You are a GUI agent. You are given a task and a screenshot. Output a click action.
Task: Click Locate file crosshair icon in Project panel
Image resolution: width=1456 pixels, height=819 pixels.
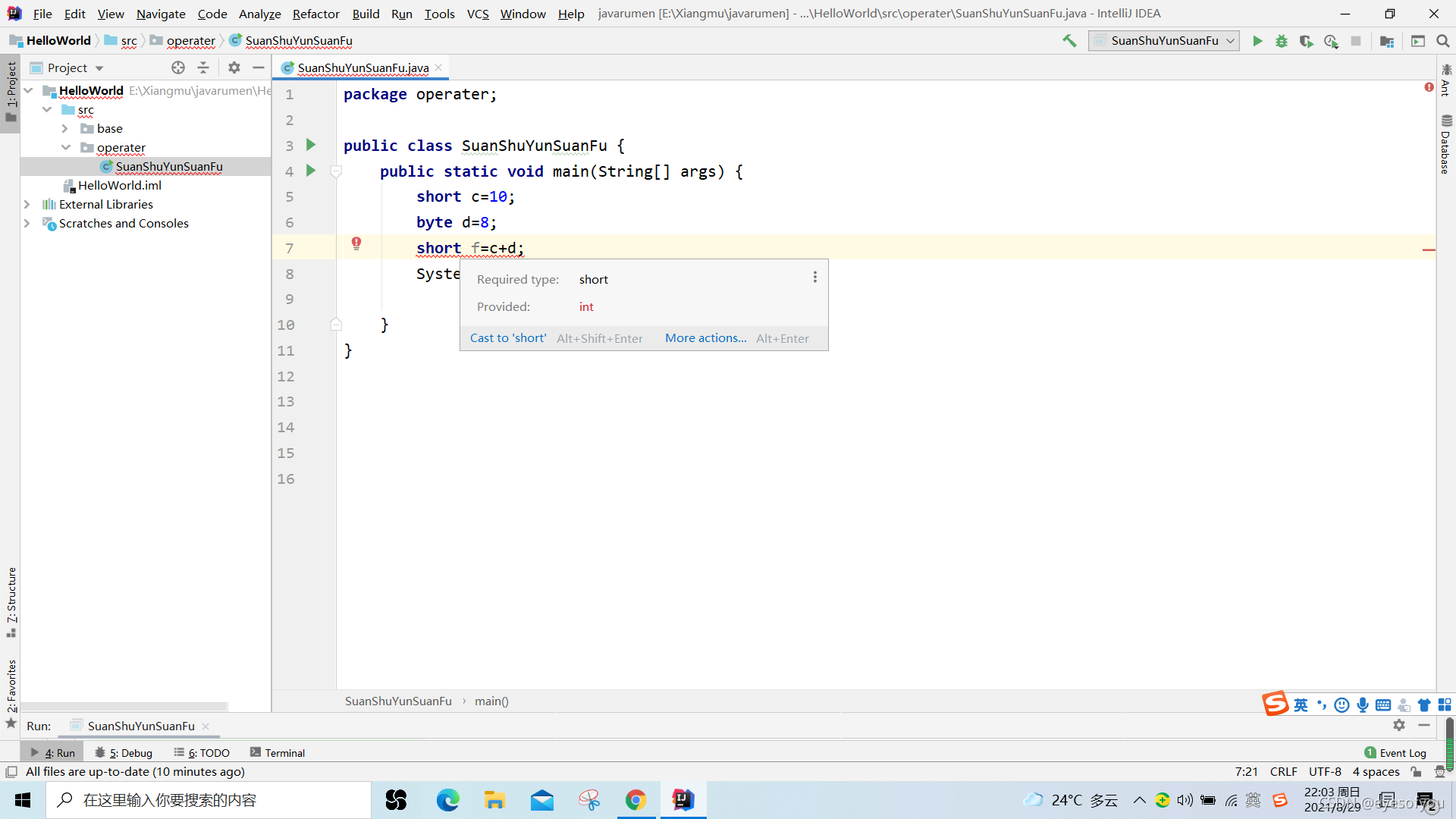tap(178, 67)
